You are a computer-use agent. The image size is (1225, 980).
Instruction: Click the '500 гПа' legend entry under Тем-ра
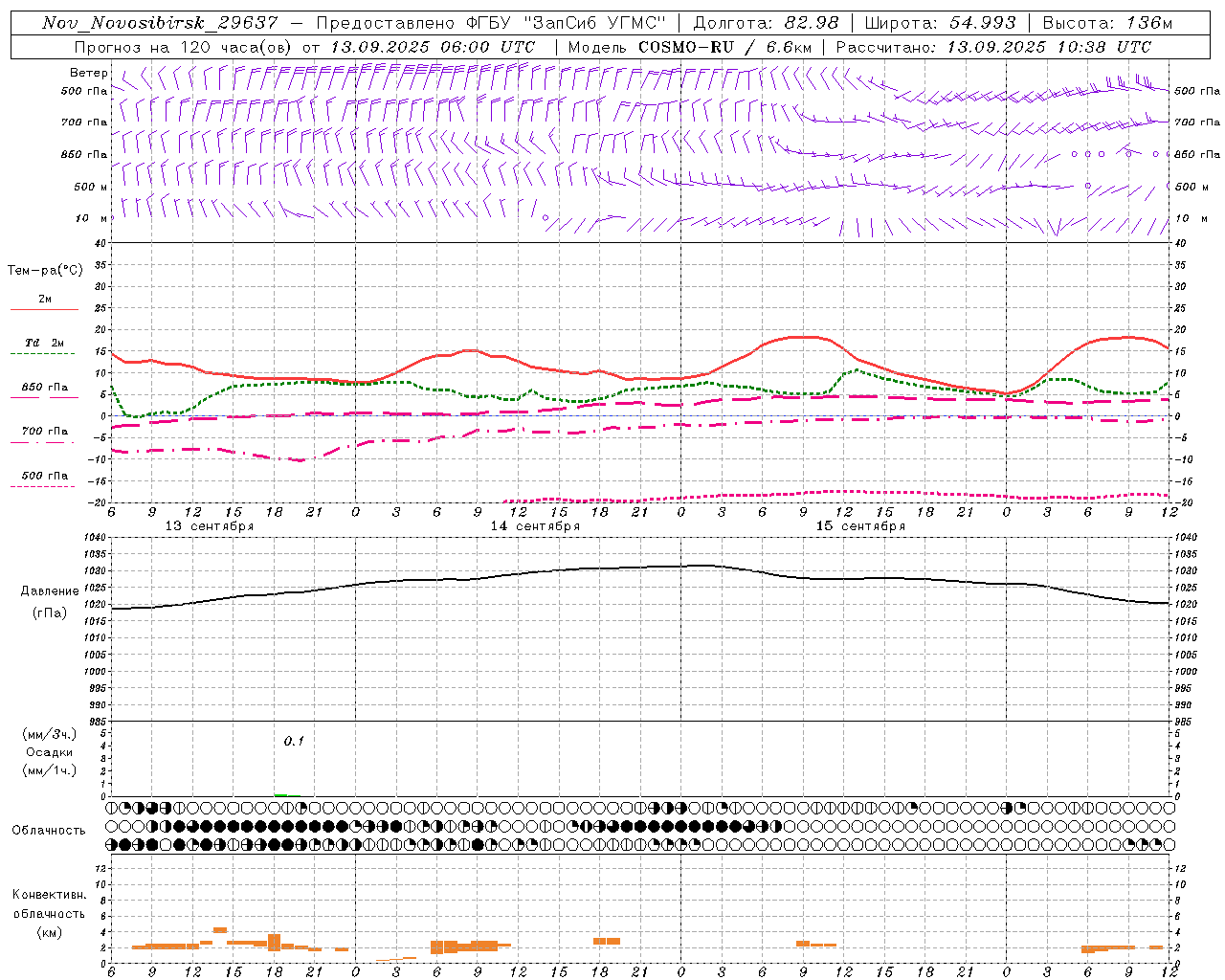click(45, 476)
